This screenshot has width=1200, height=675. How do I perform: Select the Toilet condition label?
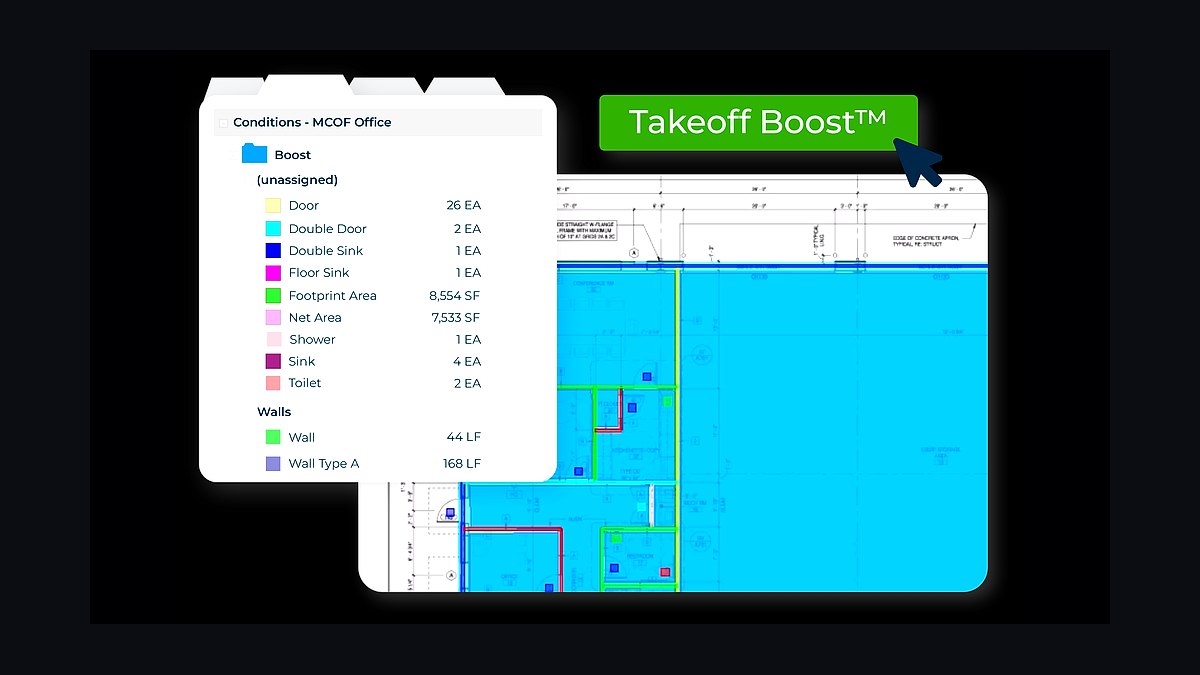(x=305, y=383)
